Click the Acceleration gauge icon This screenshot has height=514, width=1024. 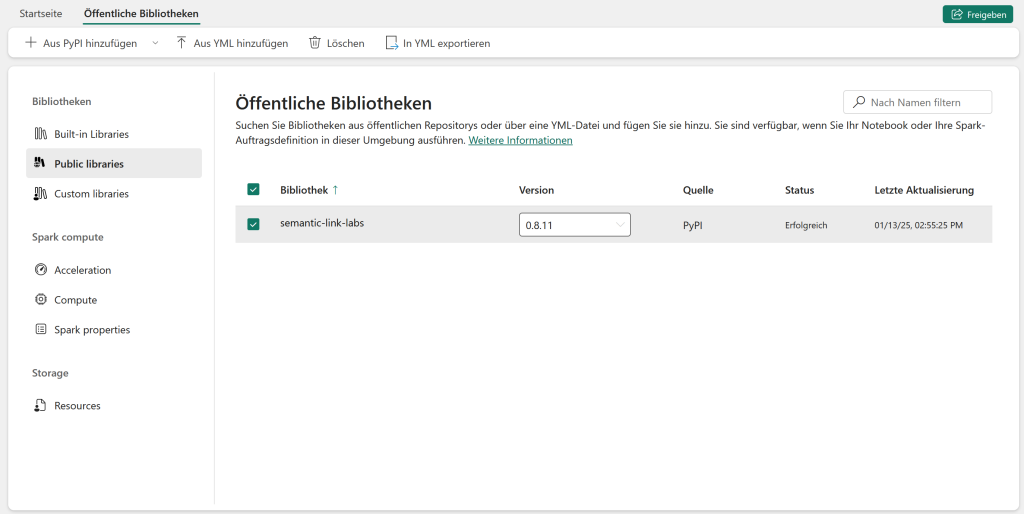[40, 270]
